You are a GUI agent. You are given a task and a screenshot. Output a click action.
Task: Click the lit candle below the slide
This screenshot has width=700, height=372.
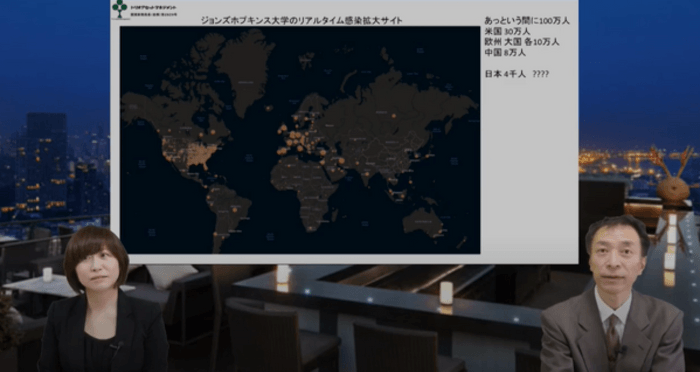(283, 274)
